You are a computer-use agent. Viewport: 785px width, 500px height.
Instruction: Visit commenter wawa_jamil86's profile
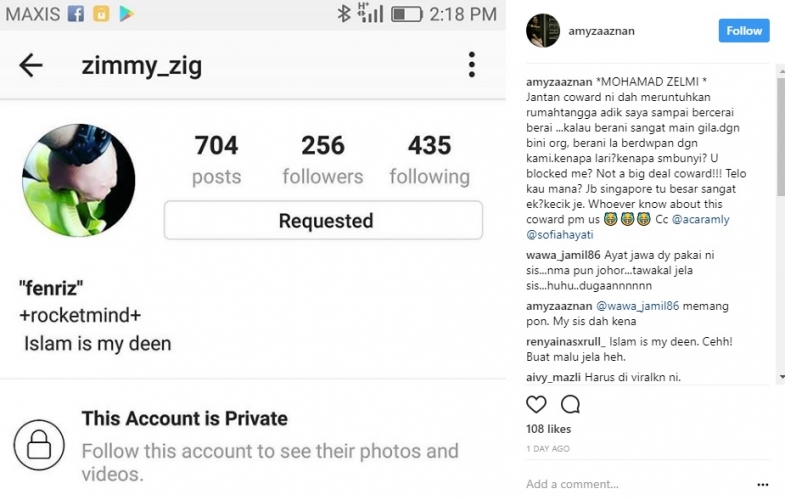563,255
